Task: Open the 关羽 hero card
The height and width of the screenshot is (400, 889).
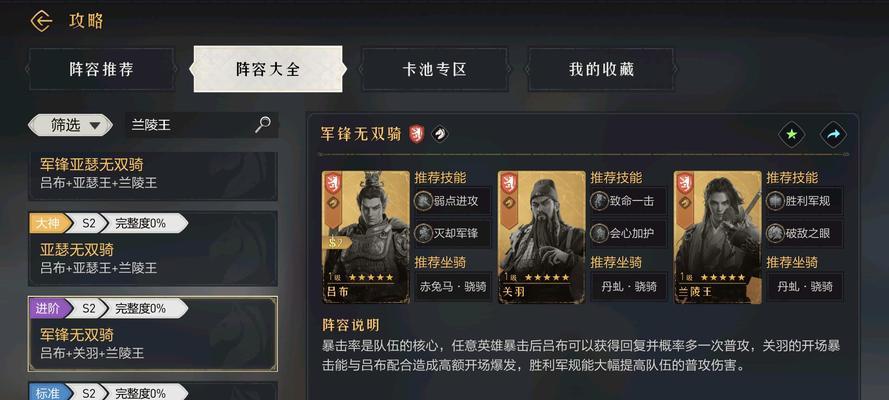Action: click(x=542, y=237)
